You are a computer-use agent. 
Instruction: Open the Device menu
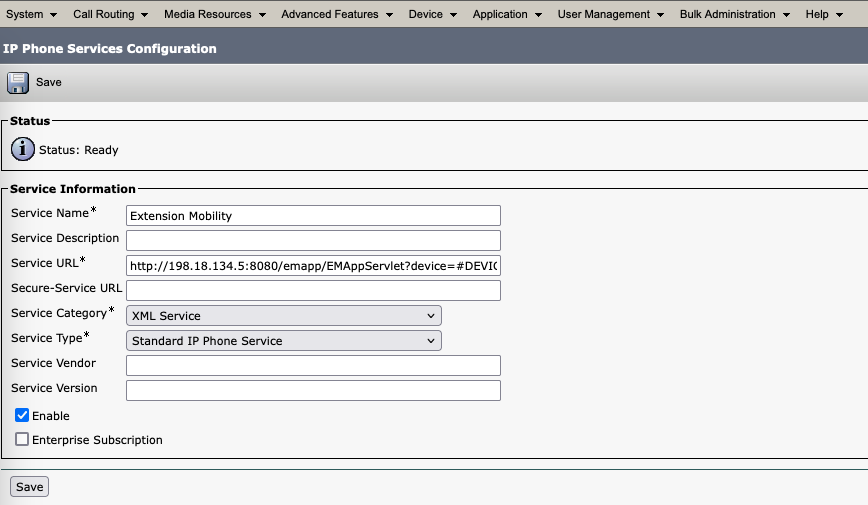[x=432, y=14]
